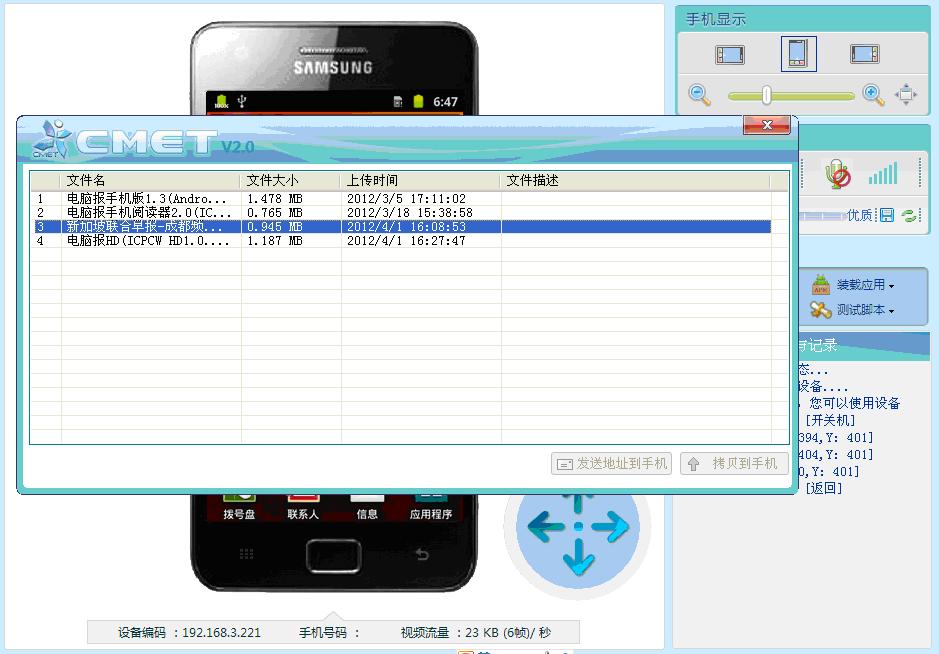Click the APK android icon
Screen dimensions: 939x654
[820, 284]
